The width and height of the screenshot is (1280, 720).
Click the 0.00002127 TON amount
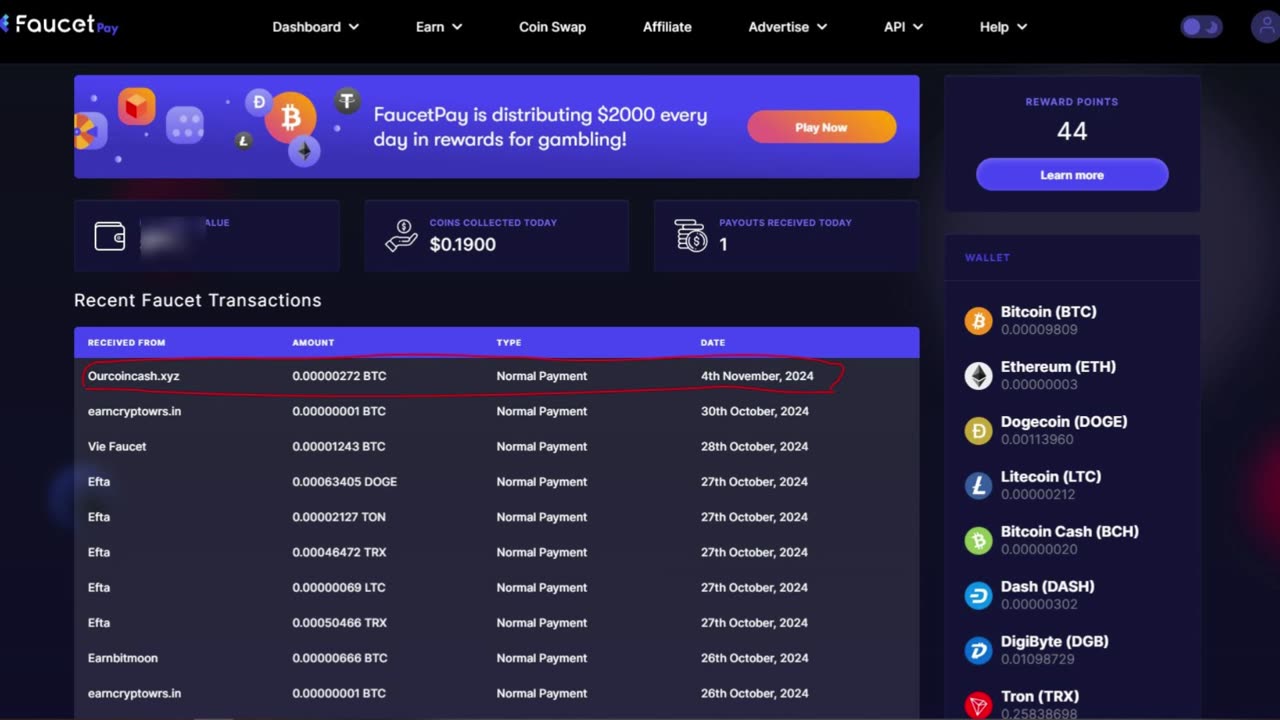[339, 517]
